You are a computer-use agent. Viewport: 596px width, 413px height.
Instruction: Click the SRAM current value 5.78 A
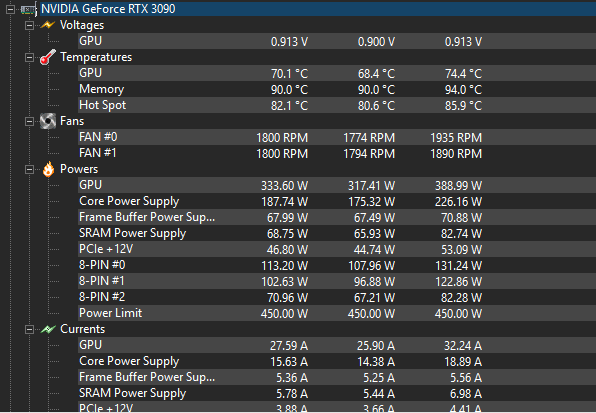(292, 394)
